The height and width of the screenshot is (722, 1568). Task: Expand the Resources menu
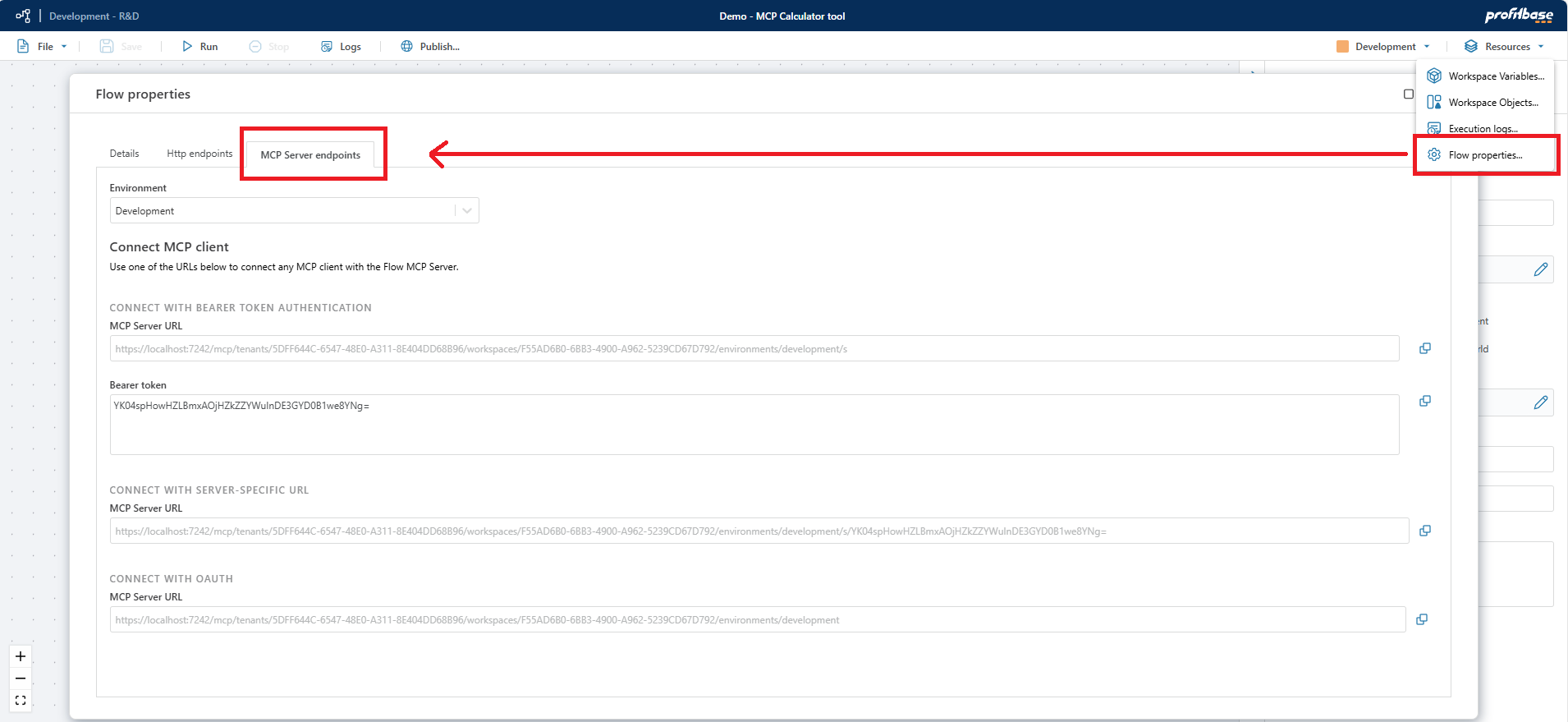click(x=1506, y=47)
